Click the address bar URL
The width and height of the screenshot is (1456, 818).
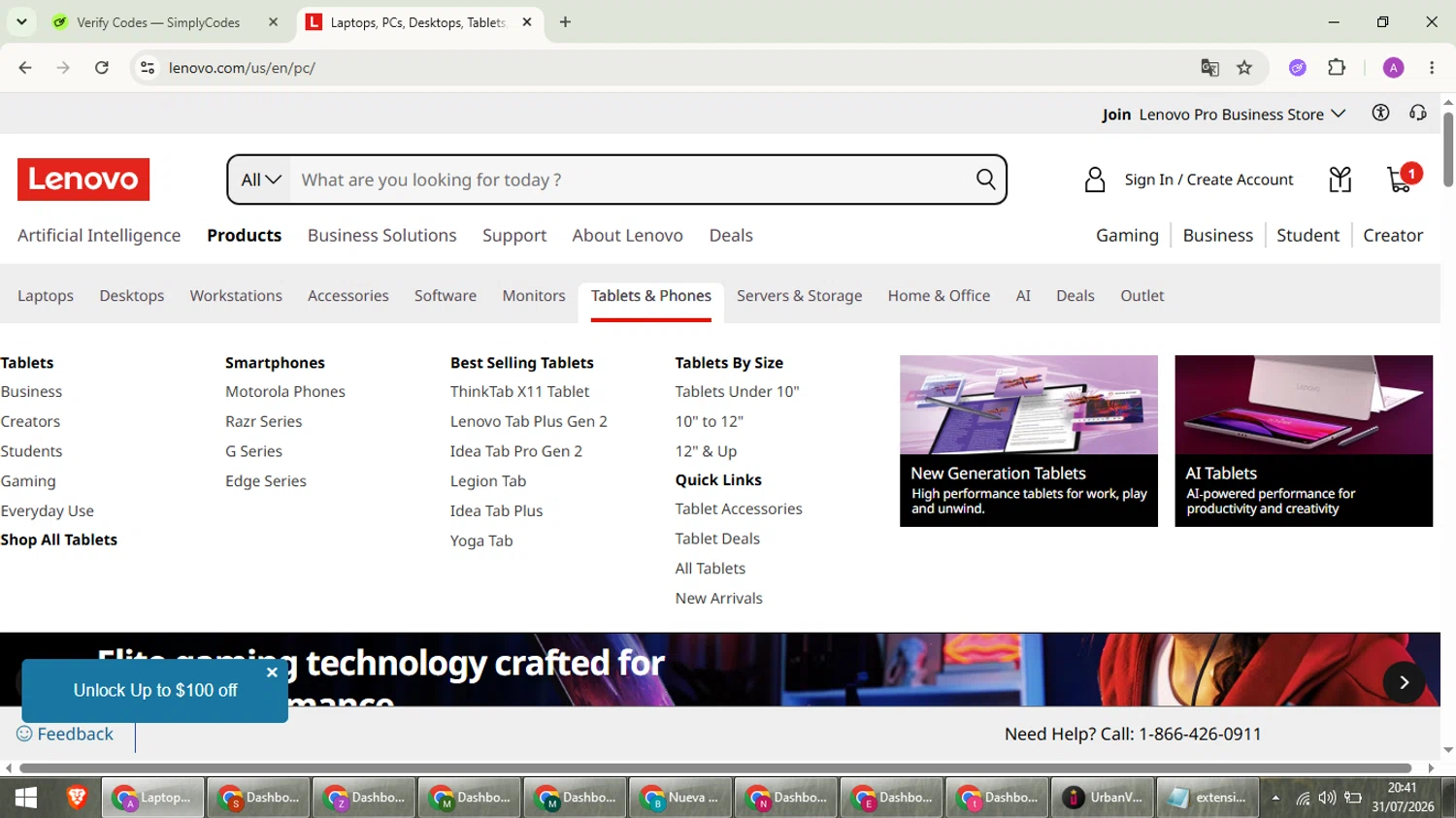click(242, 68)
